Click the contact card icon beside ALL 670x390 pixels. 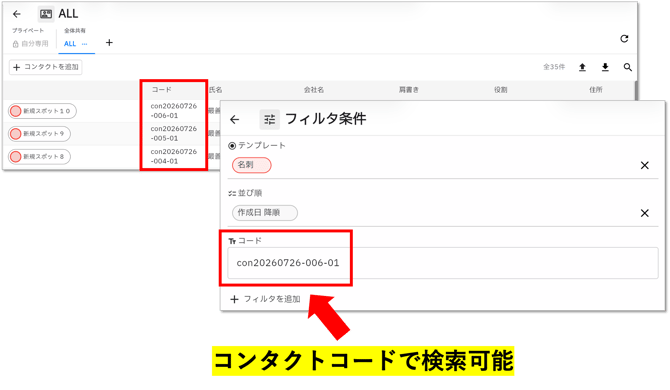(46, 14)
